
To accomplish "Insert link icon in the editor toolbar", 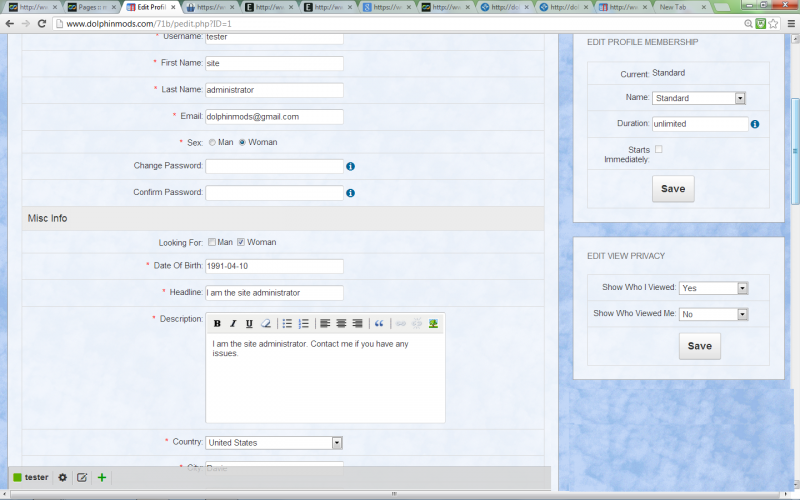I will (x=401, y=323).
